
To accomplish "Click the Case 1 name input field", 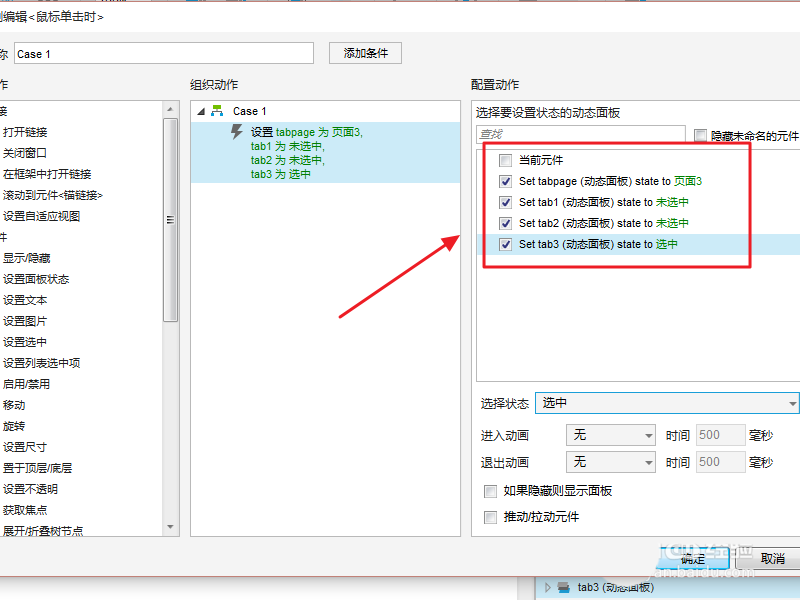I will [160, 51].
